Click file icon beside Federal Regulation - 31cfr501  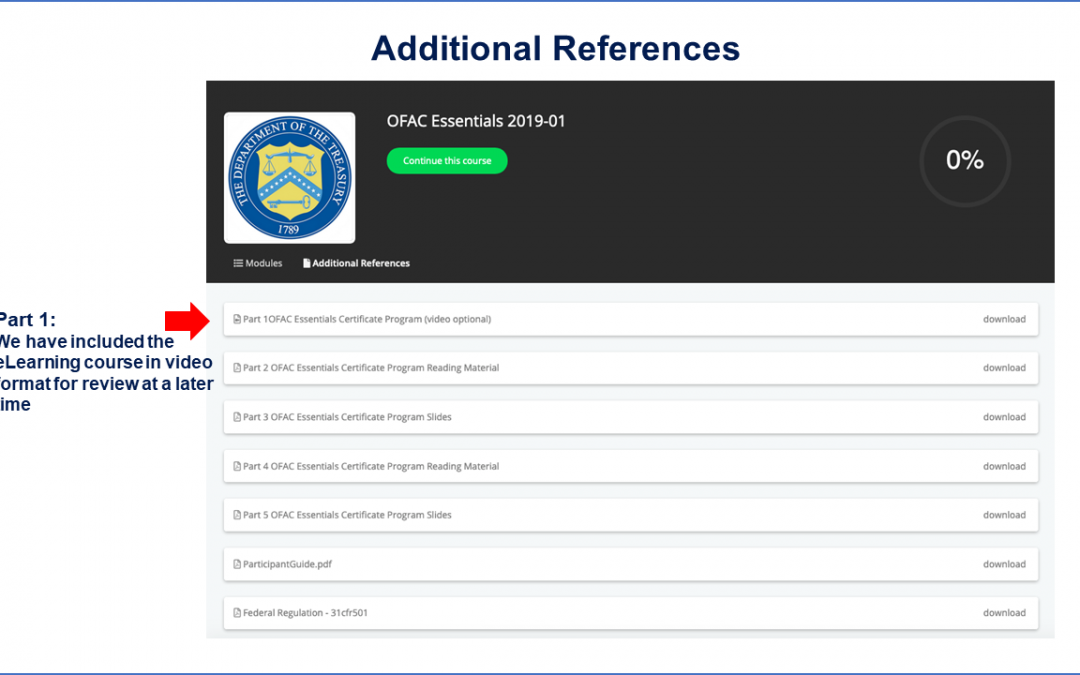point(237,612)
